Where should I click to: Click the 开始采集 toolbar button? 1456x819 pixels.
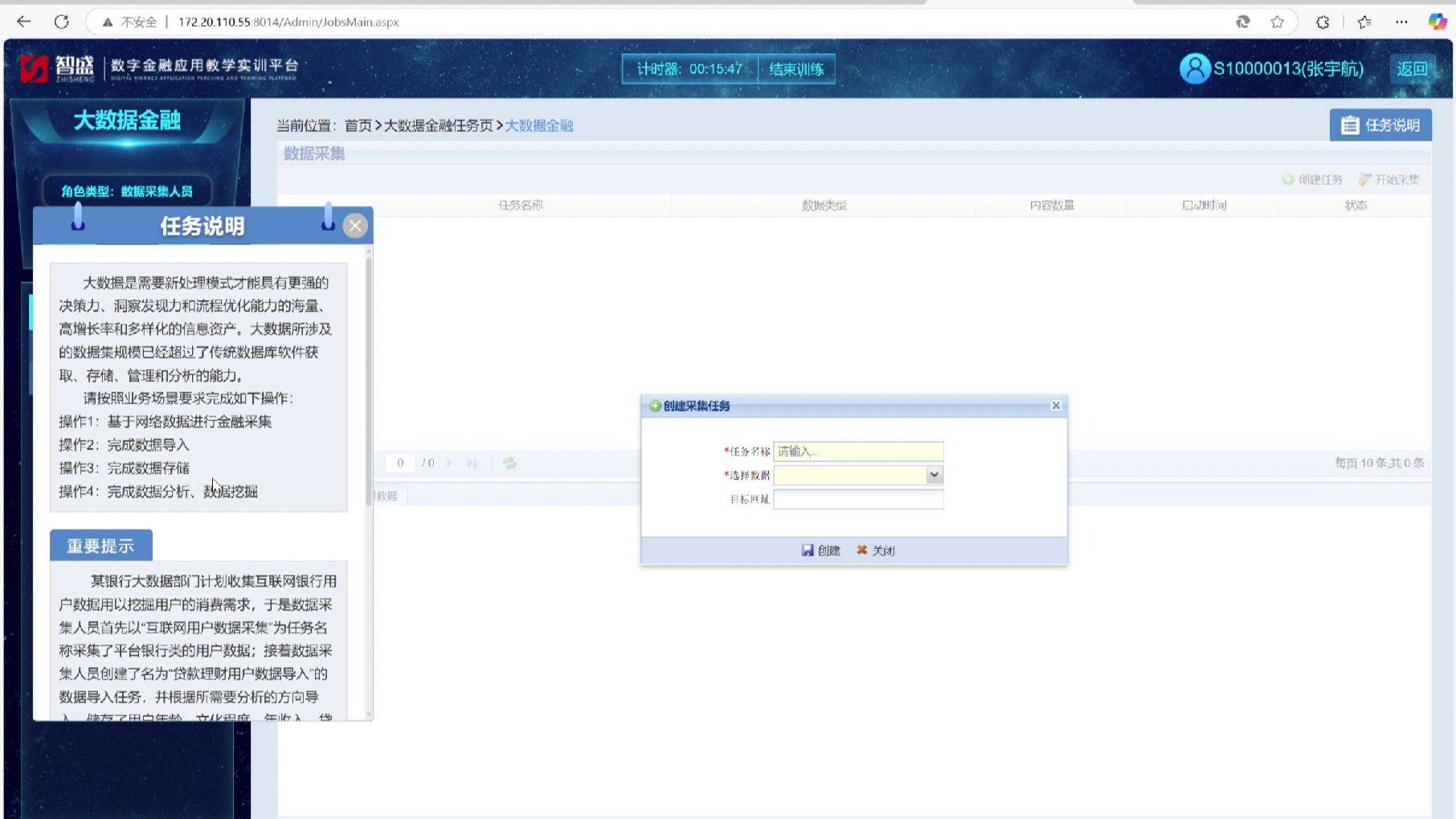click(x=1389, y=179)
